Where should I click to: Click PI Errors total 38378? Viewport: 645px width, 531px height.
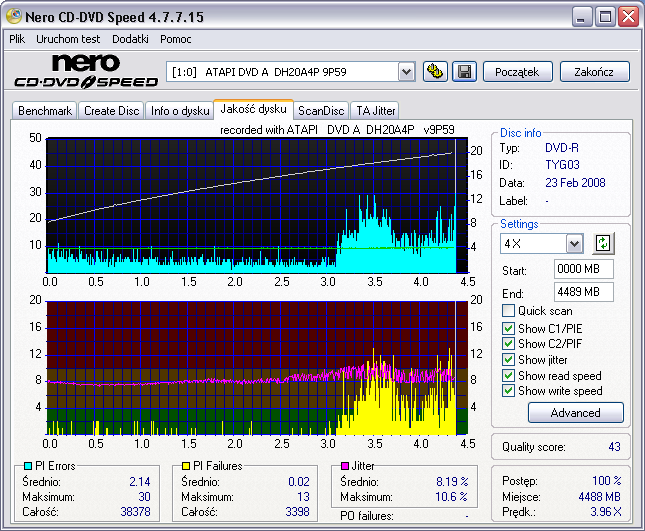tap(135, 512)
